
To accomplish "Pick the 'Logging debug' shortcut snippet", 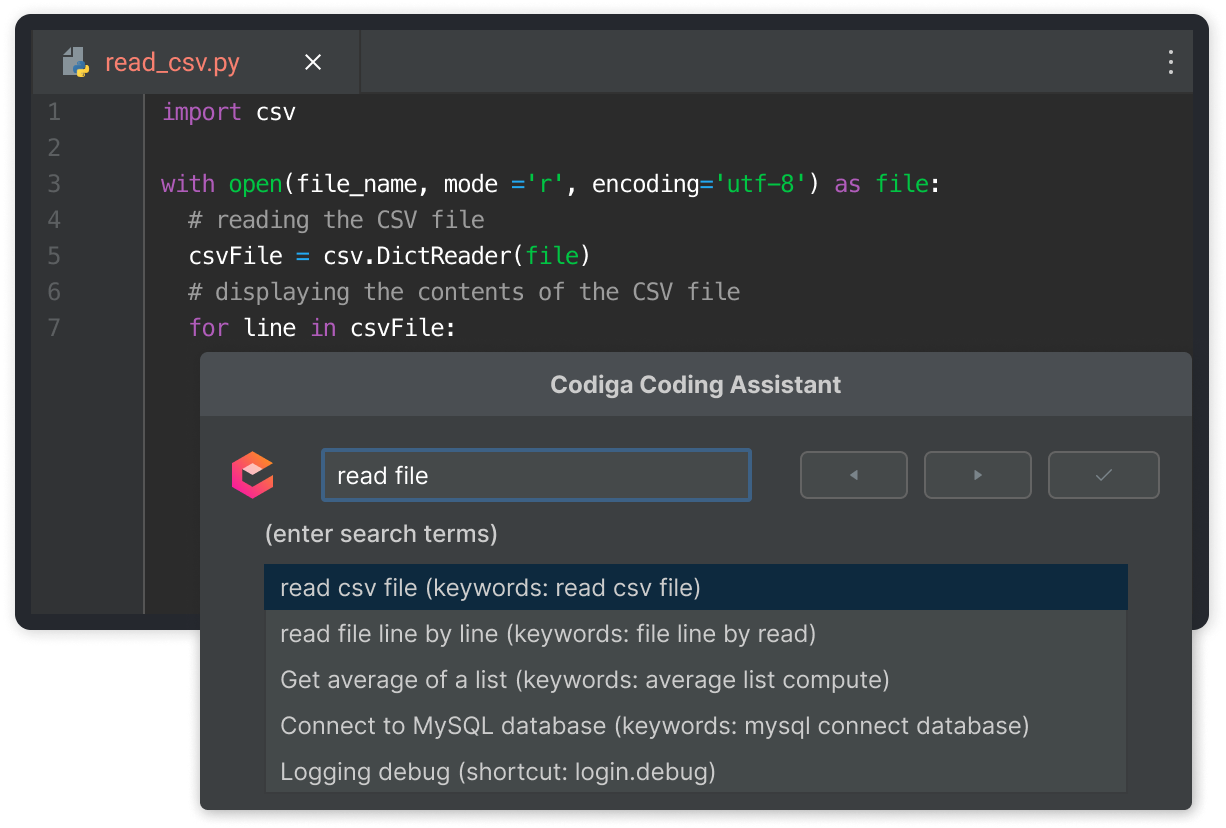I will (x=696, y=771).
